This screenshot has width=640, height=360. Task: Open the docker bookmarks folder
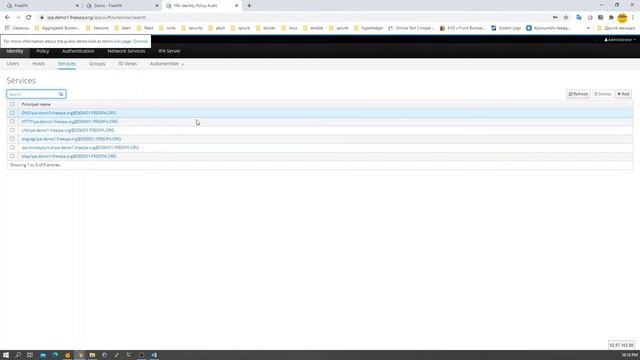(x=266, y=28)
